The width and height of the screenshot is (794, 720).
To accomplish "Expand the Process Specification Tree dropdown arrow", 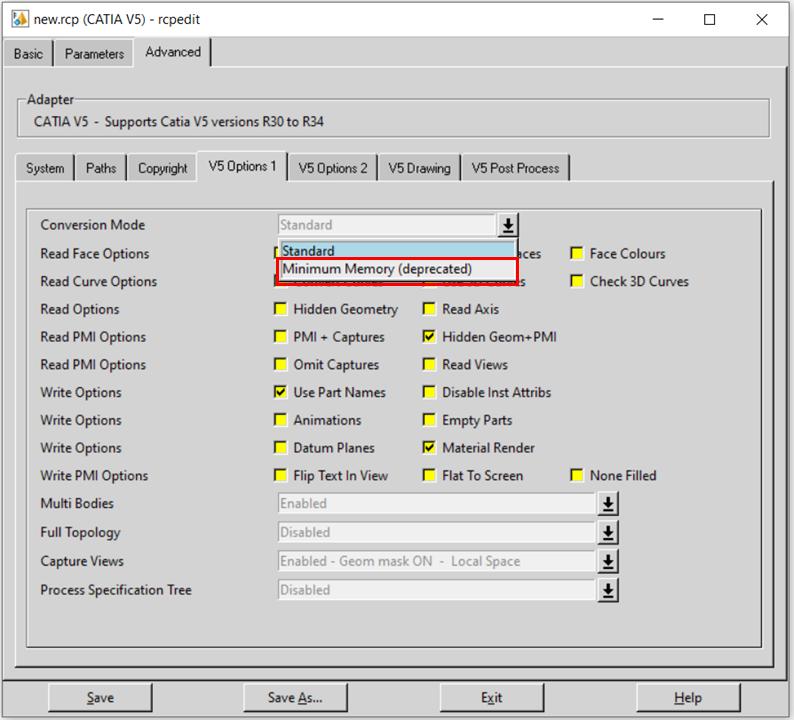I will click(x=608, y=590).
